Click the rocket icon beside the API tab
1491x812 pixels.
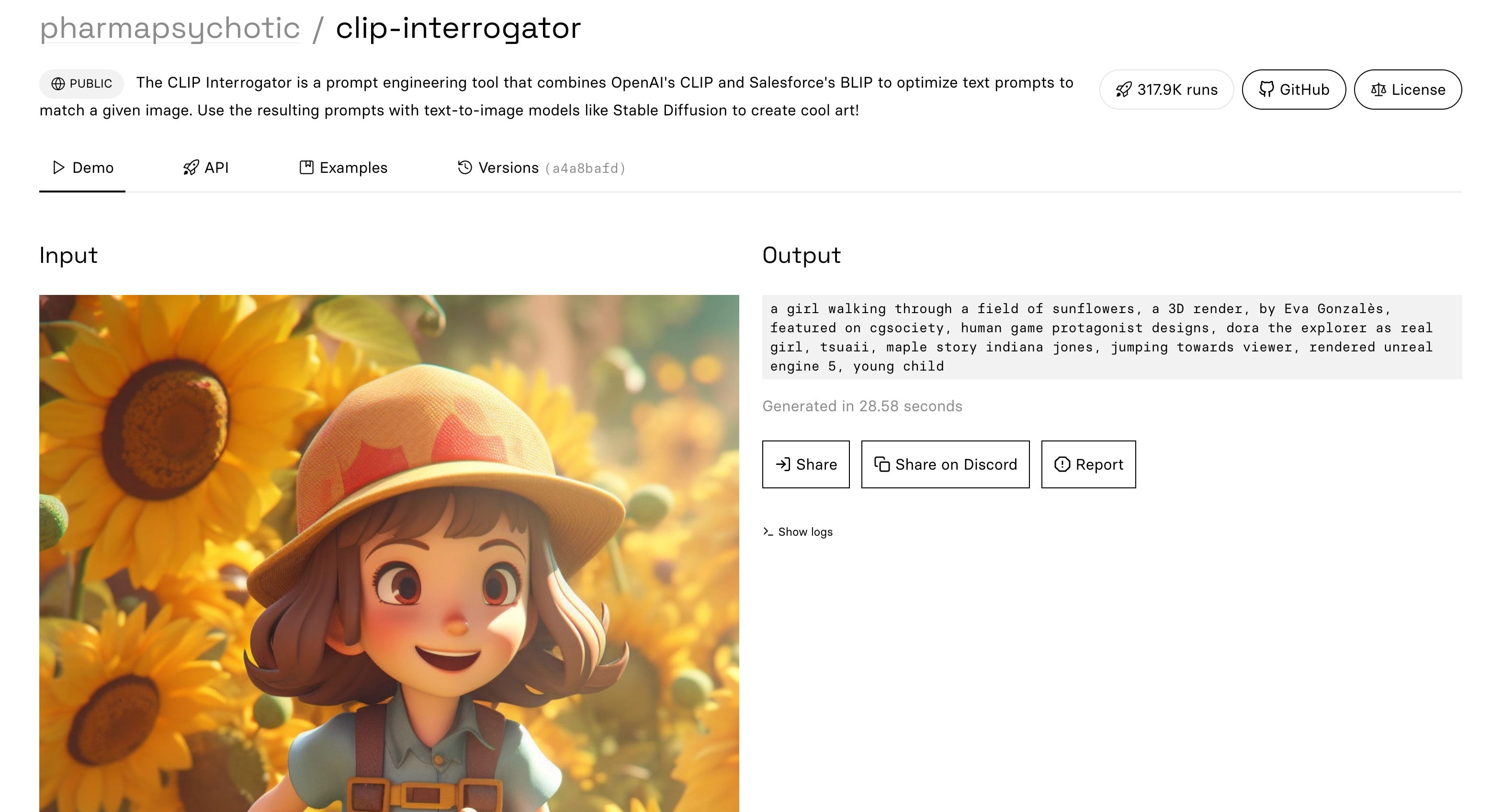point(191,168)
